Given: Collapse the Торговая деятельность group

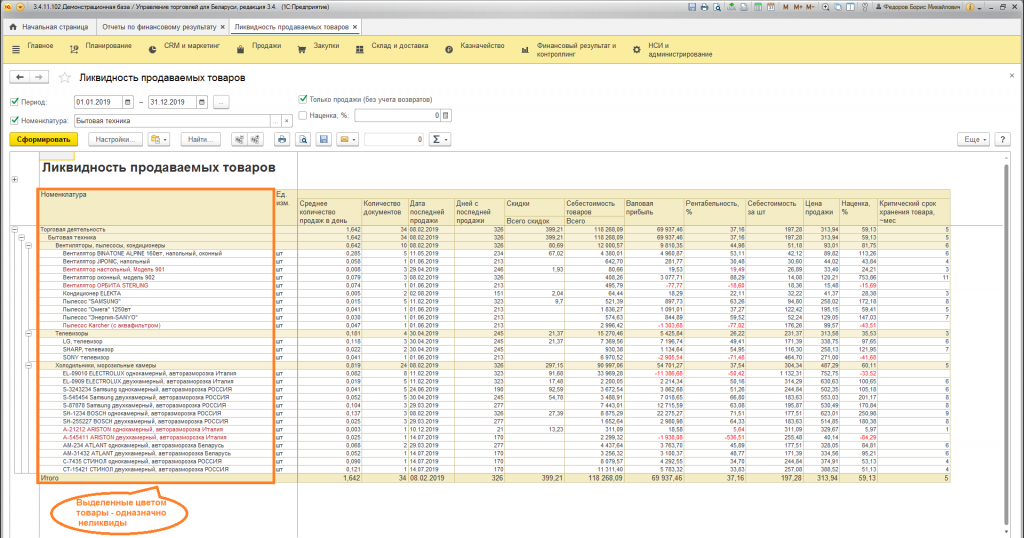Looking at the screenshot, I should (14, 229).
